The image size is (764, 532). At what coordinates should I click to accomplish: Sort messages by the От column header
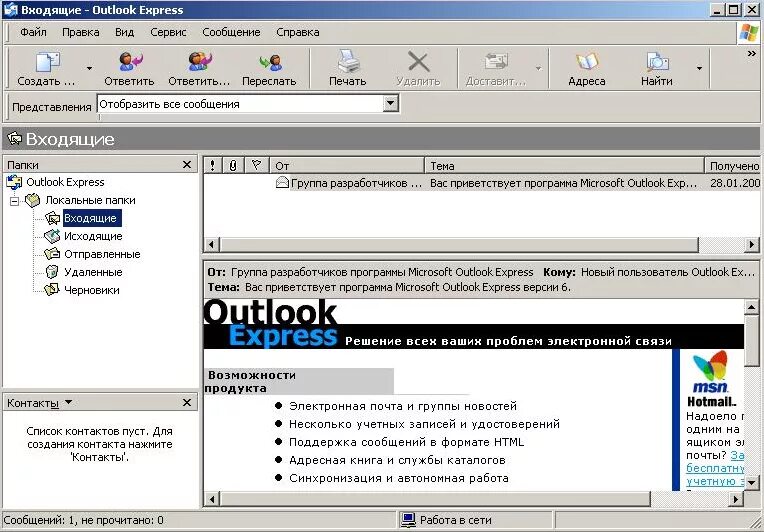click(x=347, y=166)
